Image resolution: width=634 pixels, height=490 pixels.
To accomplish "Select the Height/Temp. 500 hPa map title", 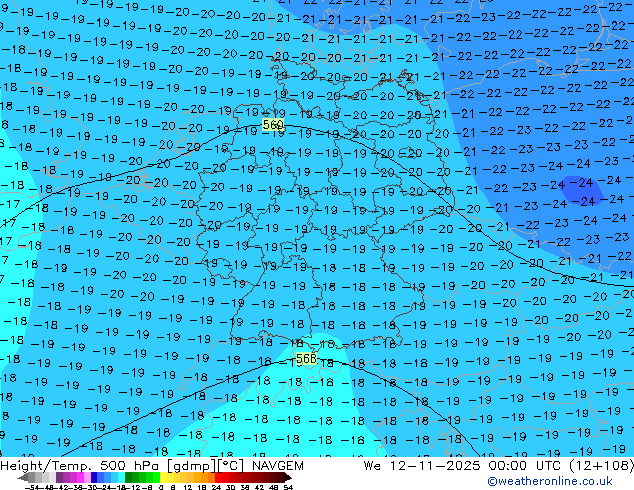I will (82, 466).
